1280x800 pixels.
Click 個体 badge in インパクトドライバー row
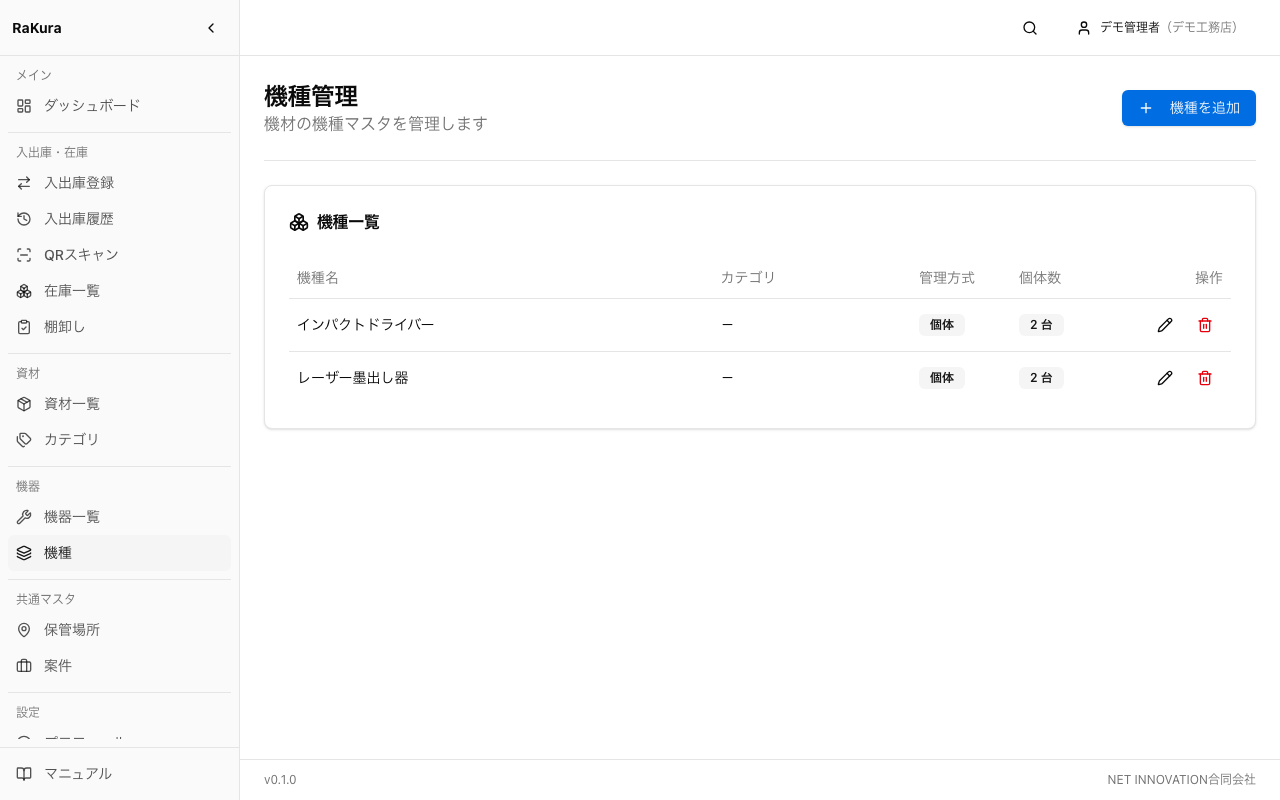[x=942, y=325]
